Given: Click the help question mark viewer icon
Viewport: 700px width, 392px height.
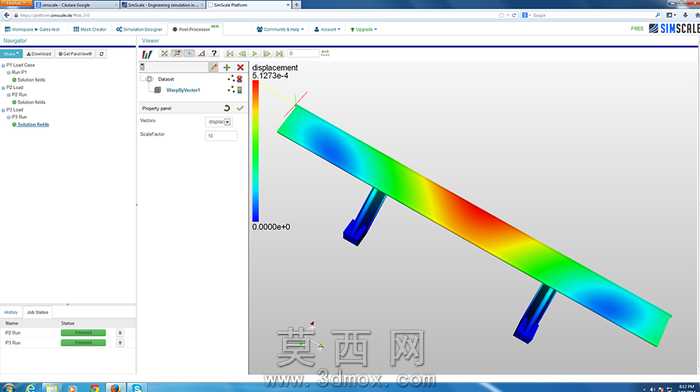Looking at the screenshot, I should (x=214, y=54).
